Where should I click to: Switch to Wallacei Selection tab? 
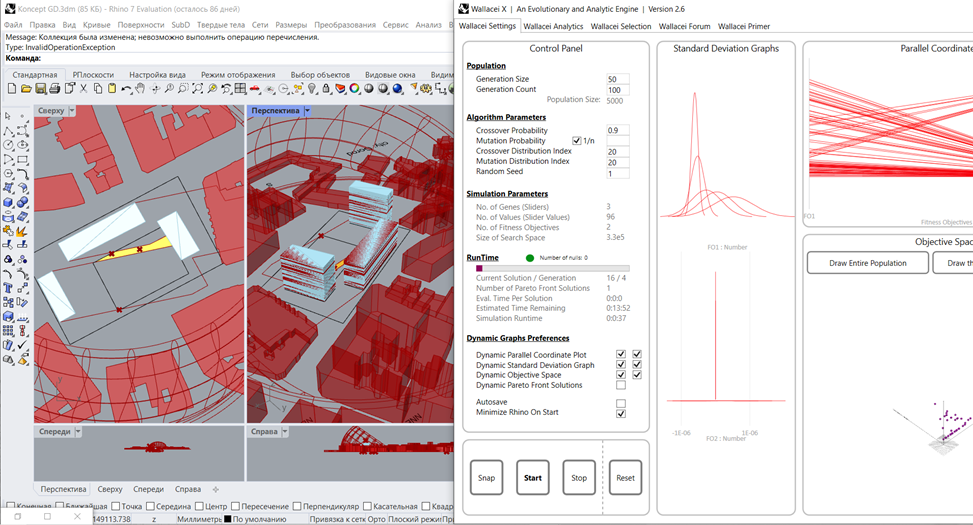pos(621,26)
